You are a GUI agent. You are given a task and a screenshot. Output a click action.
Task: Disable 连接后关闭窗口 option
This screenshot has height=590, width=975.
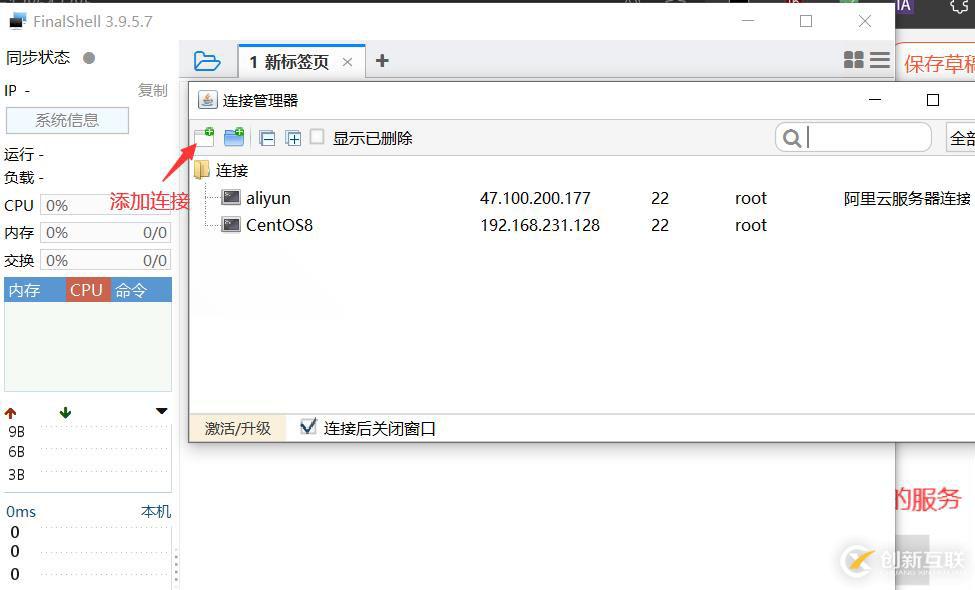pyautogui.click(x=308, y=427)
